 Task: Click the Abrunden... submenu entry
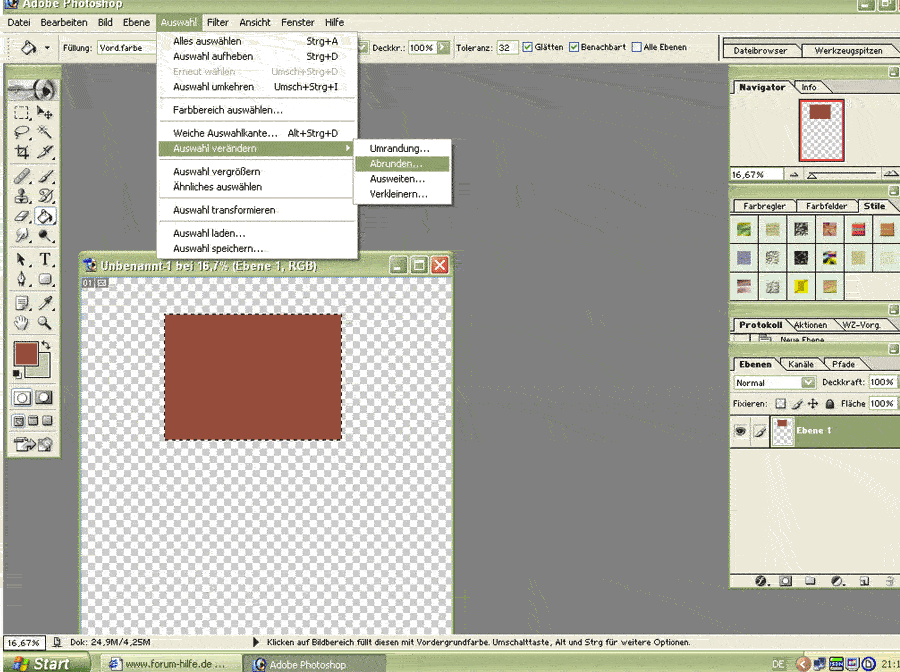pos(396,164)
